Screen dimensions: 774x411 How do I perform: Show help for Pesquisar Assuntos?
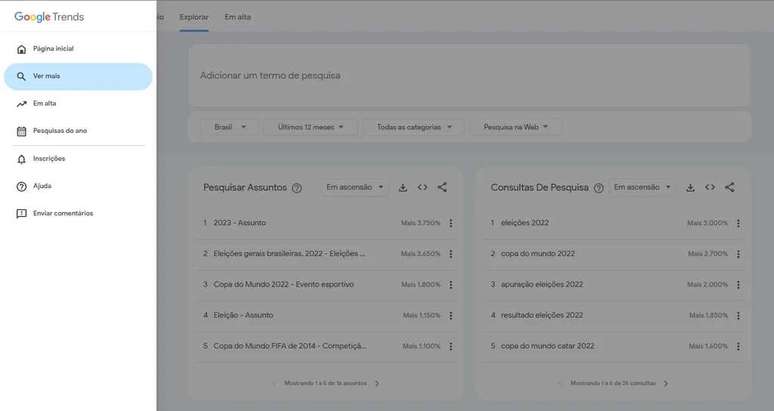click(297, 188)
